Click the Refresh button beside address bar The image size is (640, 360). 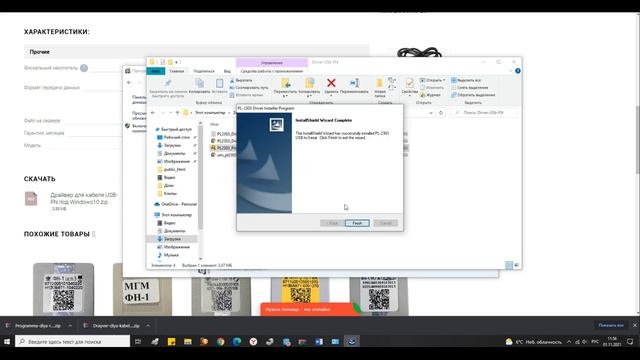pyautogui.click(x=441, y=113)
